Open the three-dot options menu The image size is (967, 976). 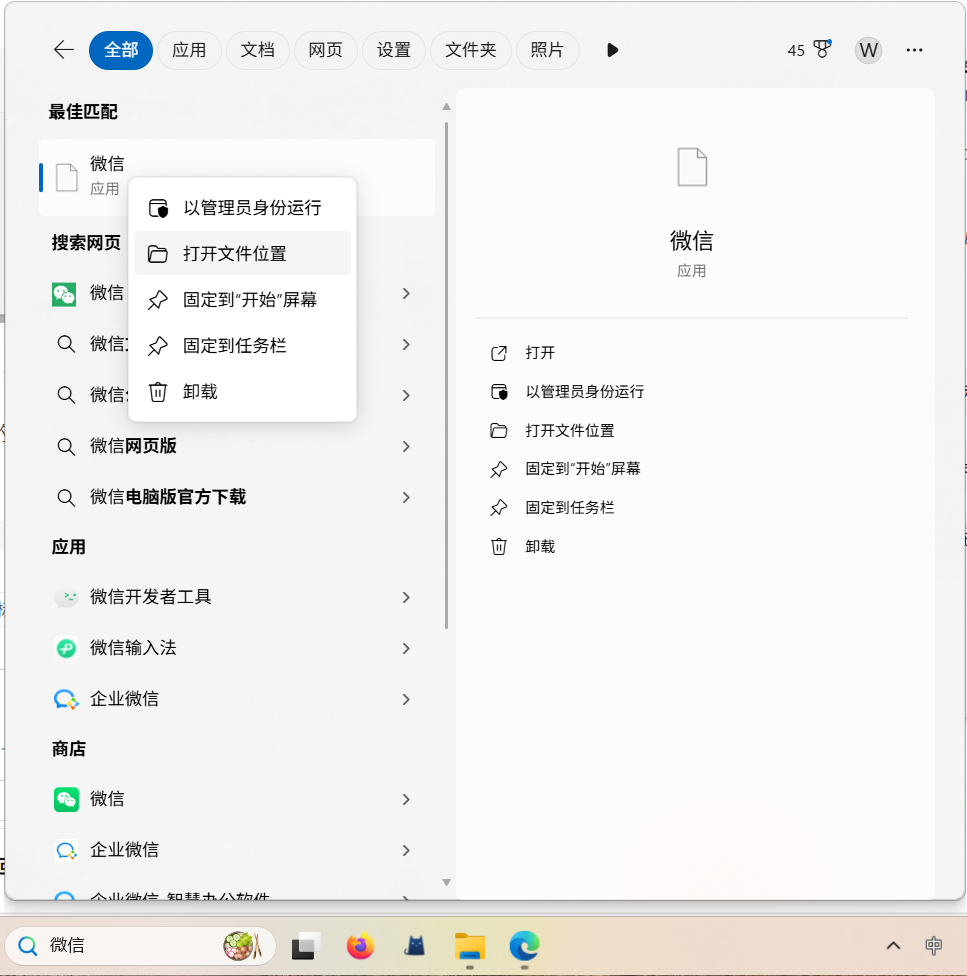(914, 50)
